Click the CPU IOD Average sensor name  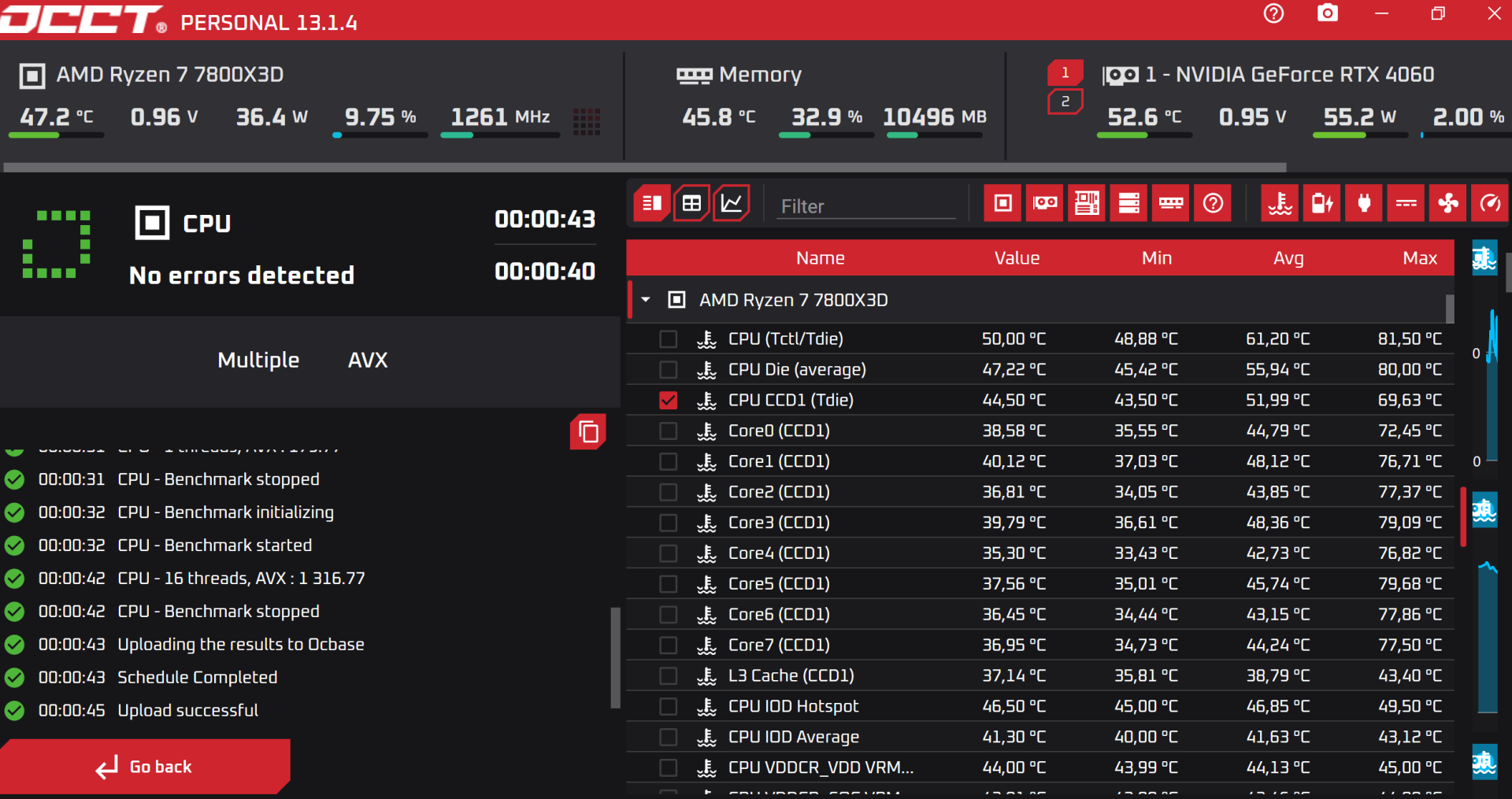coord(794,737)
